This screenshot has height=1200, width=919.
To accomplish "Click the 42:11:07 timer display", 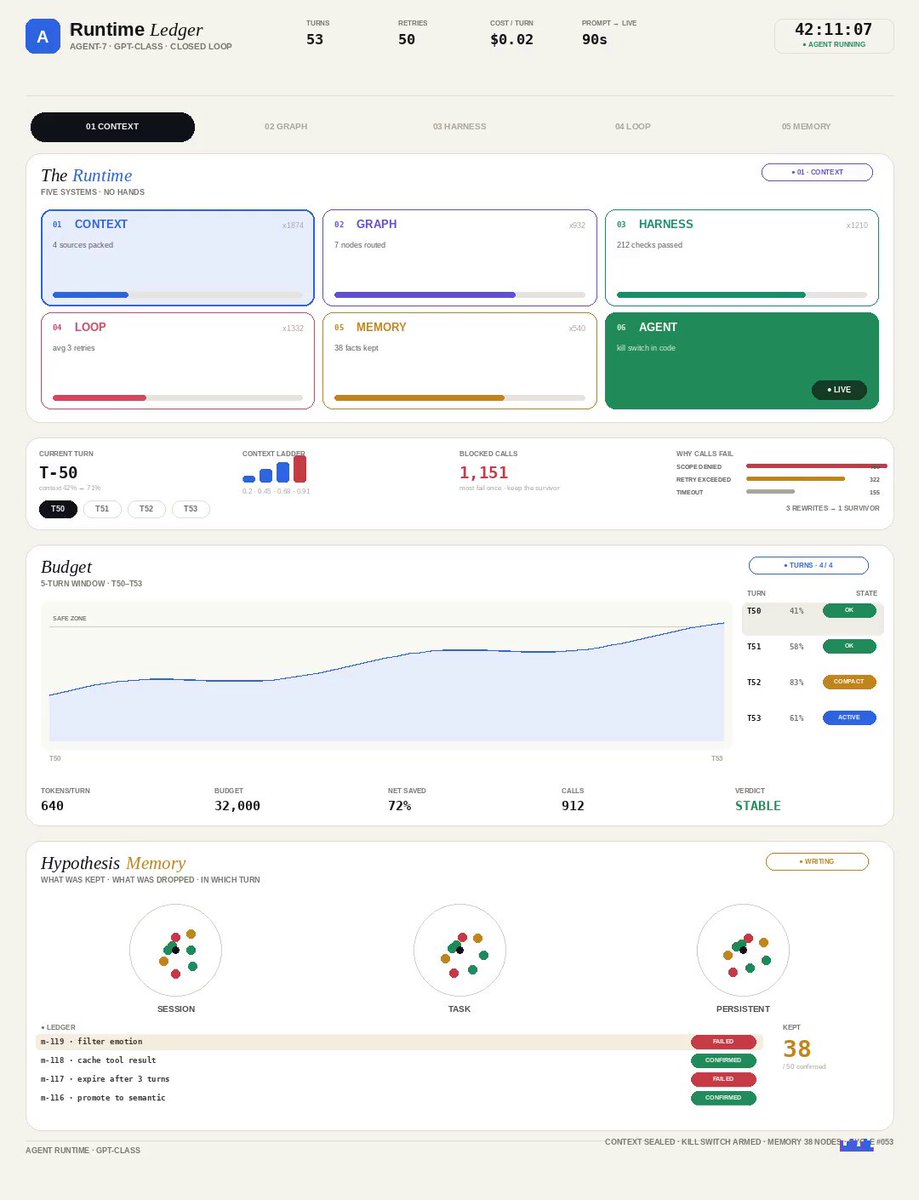I will click(x=833, y=30).
